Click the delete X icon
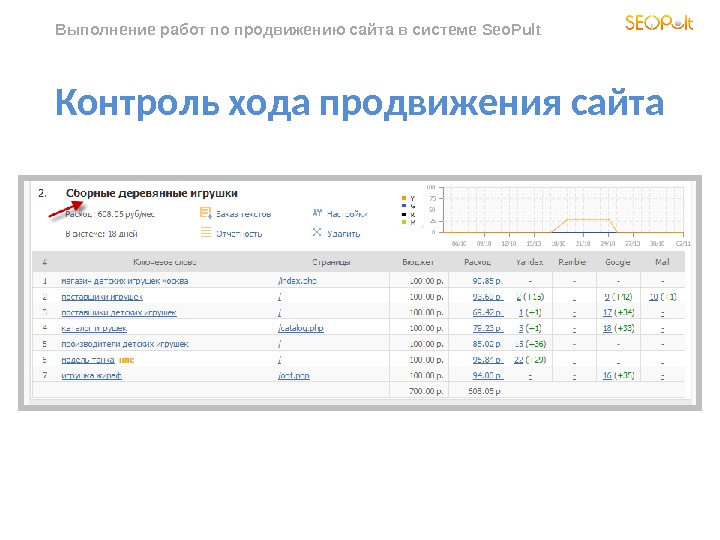This screenshot has height=540, width=720. (317, 232)
